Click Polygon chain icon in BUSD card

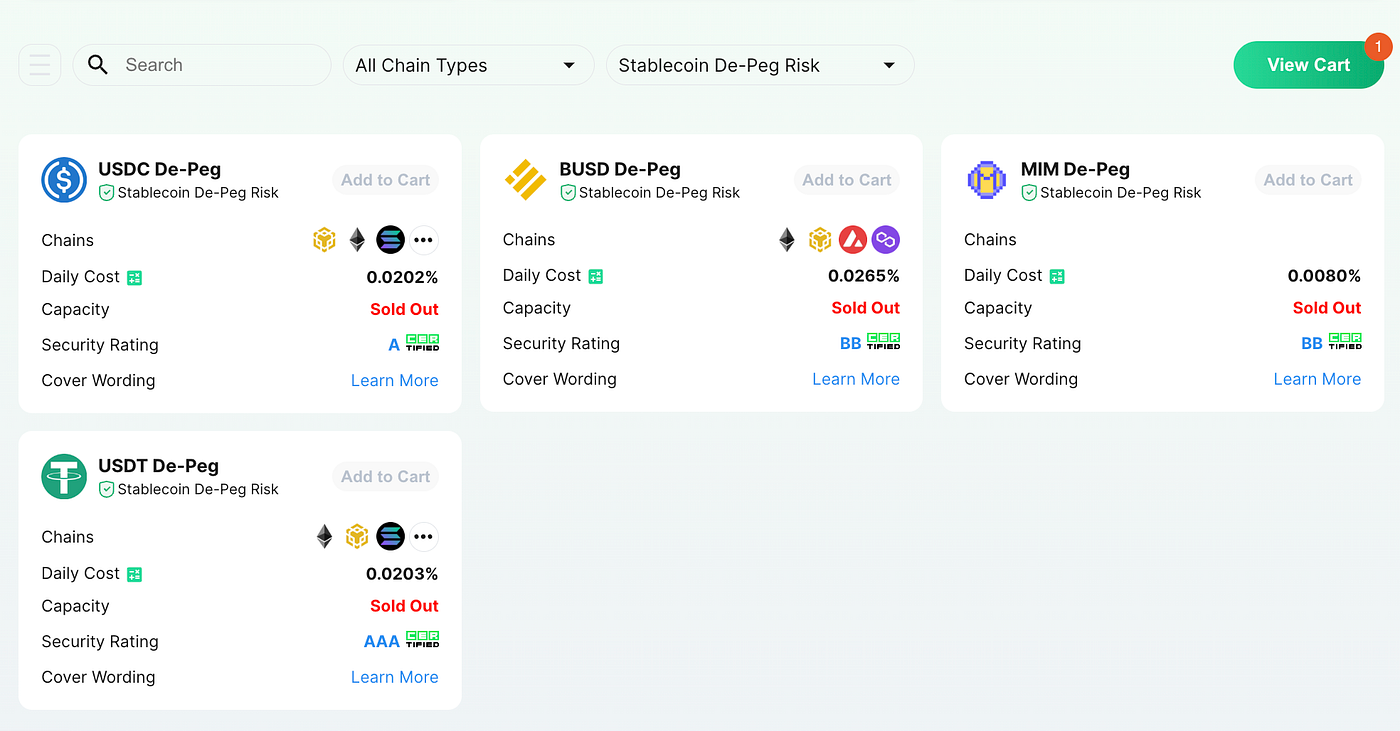(885, 239)
